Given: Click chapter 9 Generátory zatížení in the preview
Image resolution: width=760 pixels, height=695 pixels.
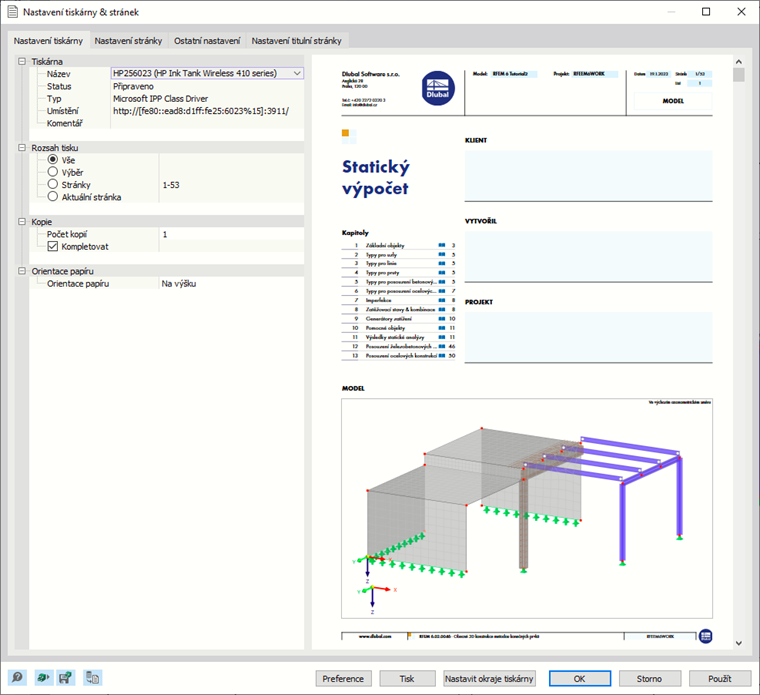Looking at the screenshot, I should pos(398,318).
